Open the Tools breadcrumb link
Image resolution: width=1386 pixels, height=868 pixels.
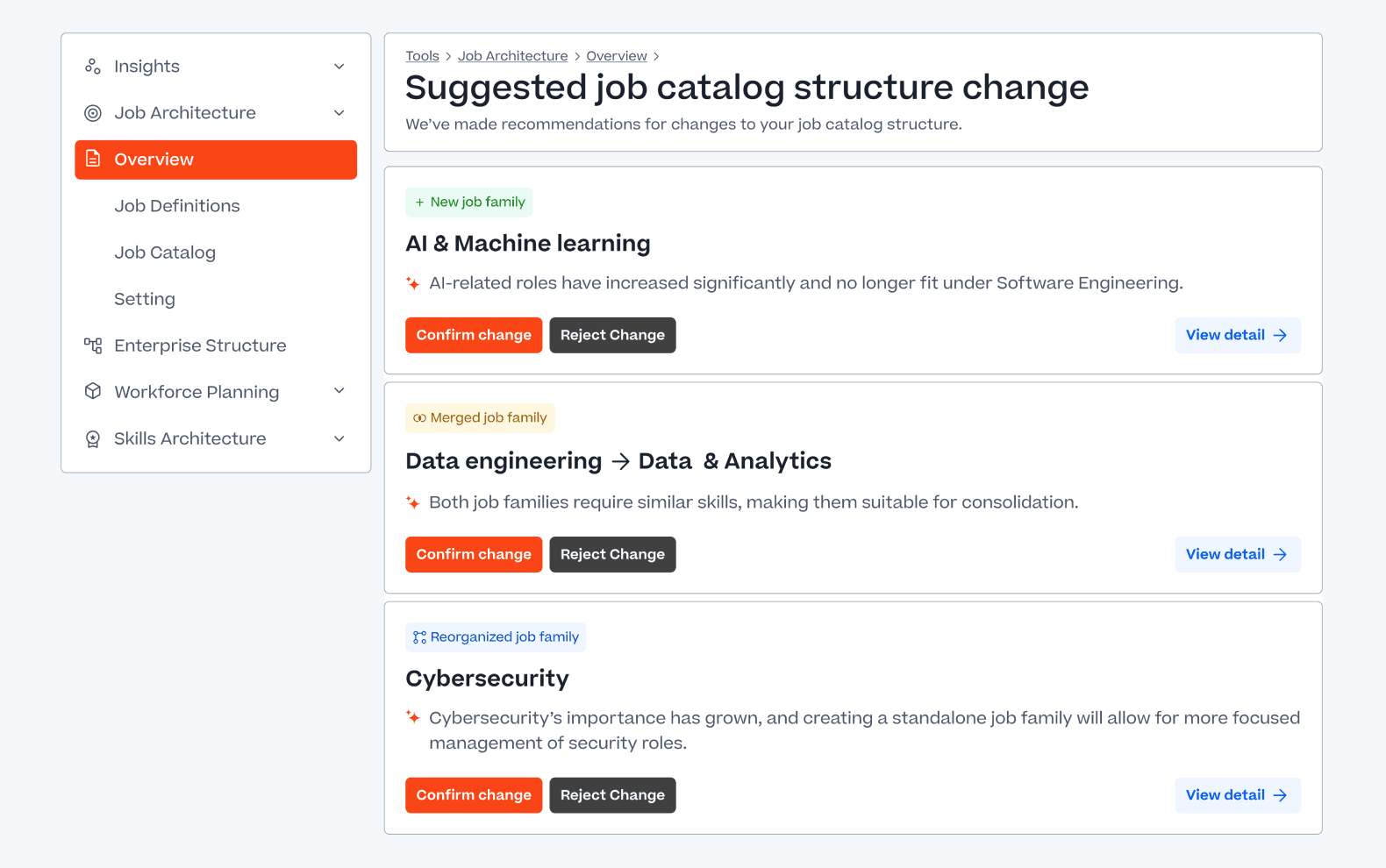[x=422, y=55]
